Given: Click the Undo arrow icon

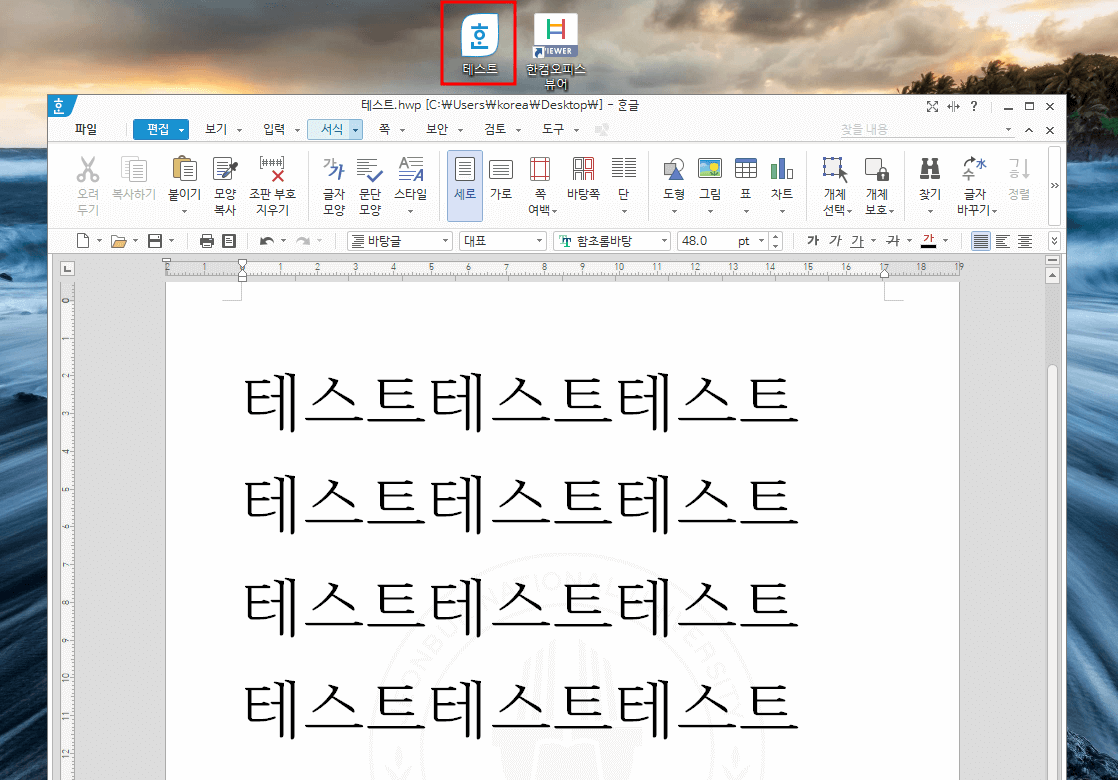Looking at the screenshot, I should point(267,241).
